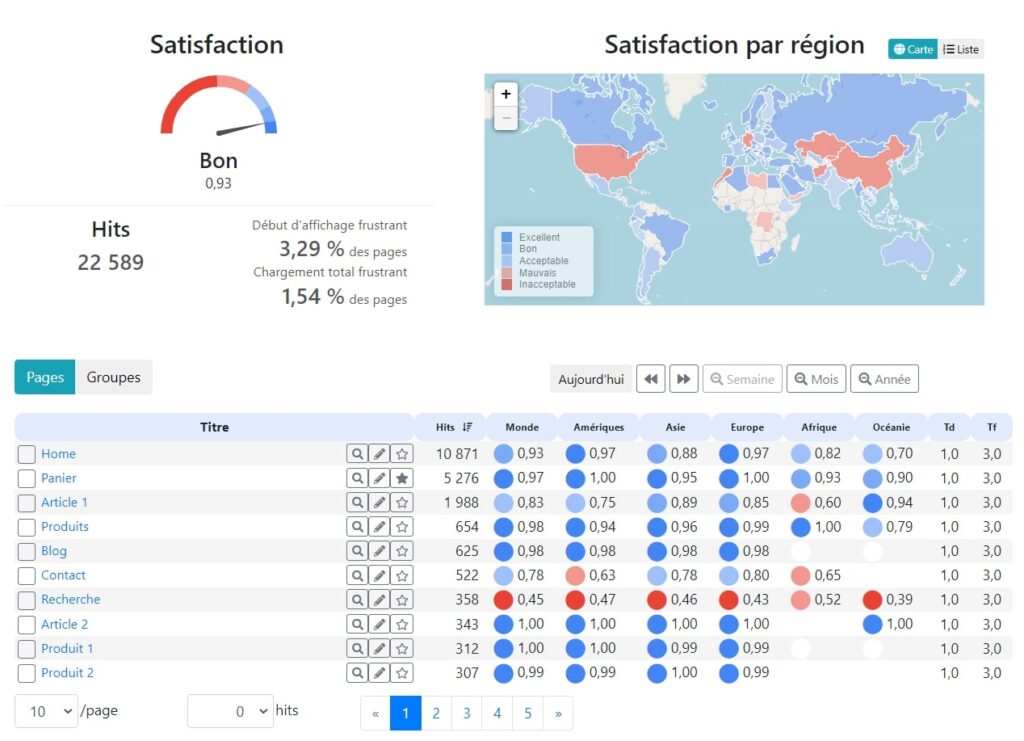Go to page 3 of the results
Viewport: 1024px width, 741px height.
[466, 712]
